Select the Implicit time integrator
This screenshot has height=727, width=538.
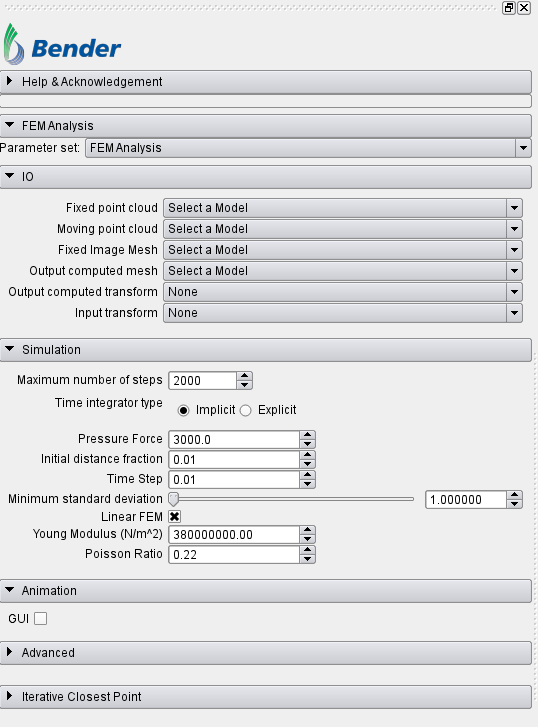tap(184, 410)
